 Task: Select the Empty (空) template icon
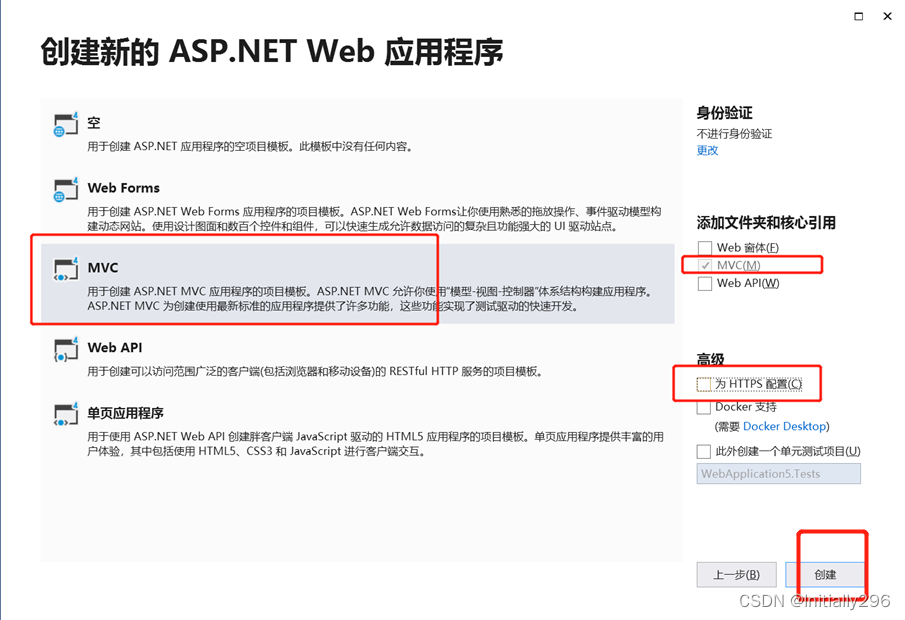65,125
